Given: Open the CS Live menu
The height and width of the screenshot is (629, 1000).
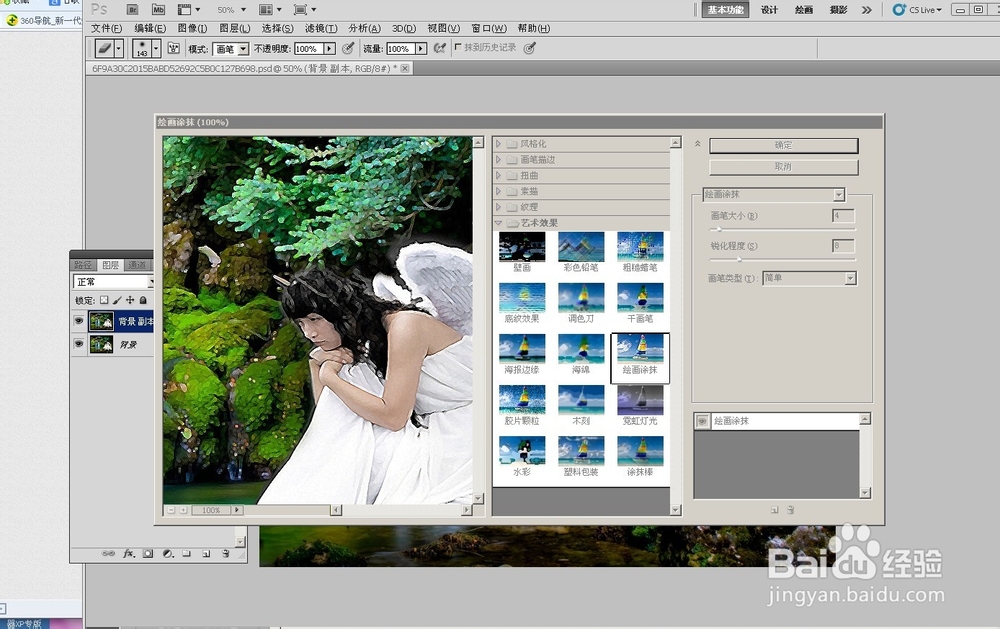Looking at the screenshot, I should tap(917, 10).
